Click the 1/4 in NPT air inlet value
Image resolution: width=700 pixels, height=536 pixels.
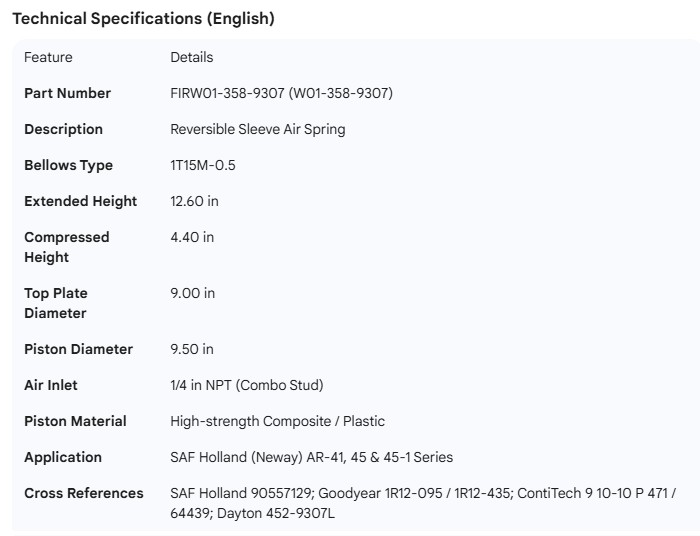pos(246,385)
